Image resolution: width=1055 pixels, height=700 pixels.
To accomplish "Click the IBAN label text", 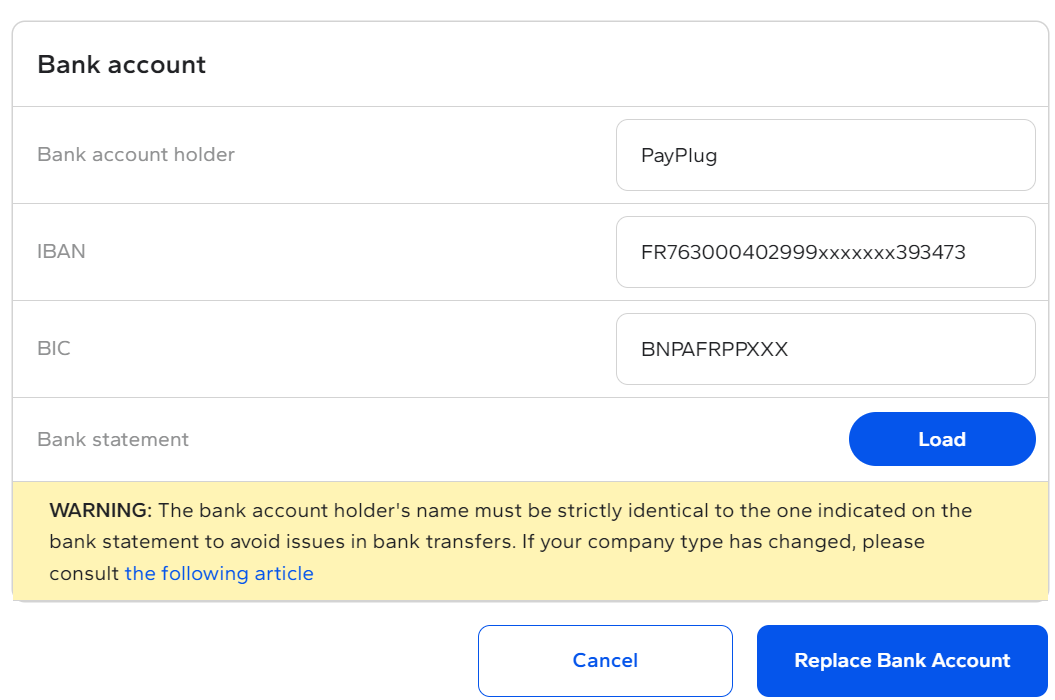I will [61, 251].
